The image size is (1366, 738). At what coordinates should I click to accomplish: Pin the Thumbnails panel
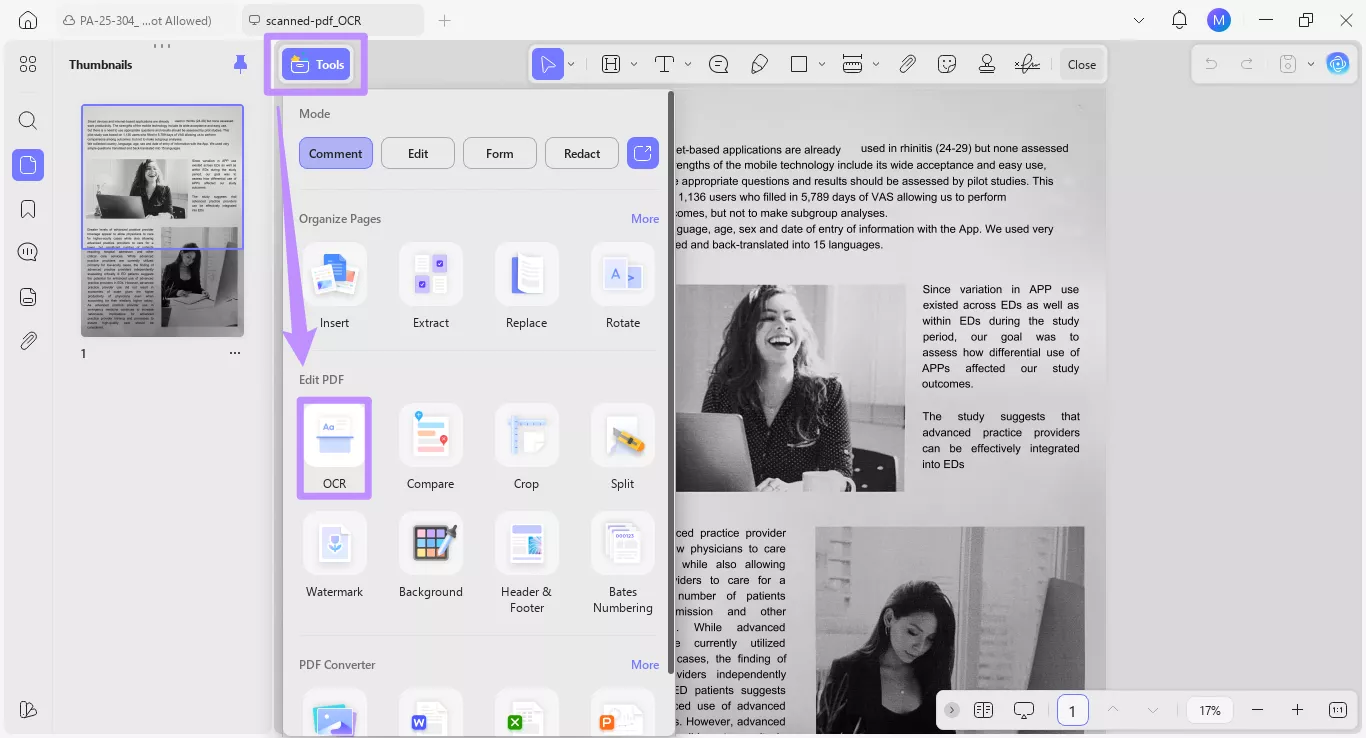click(240, 63)
